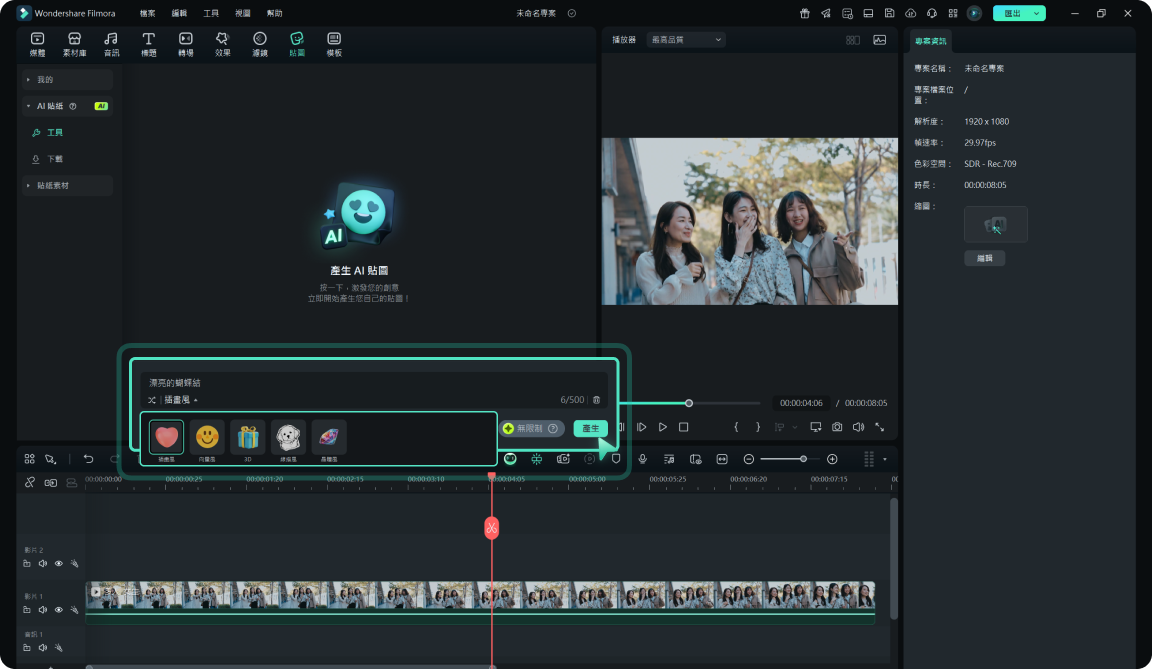Select the 專案資訊 tab
The width and height of the screenshot is (1152, 669).
coord(930,41)
